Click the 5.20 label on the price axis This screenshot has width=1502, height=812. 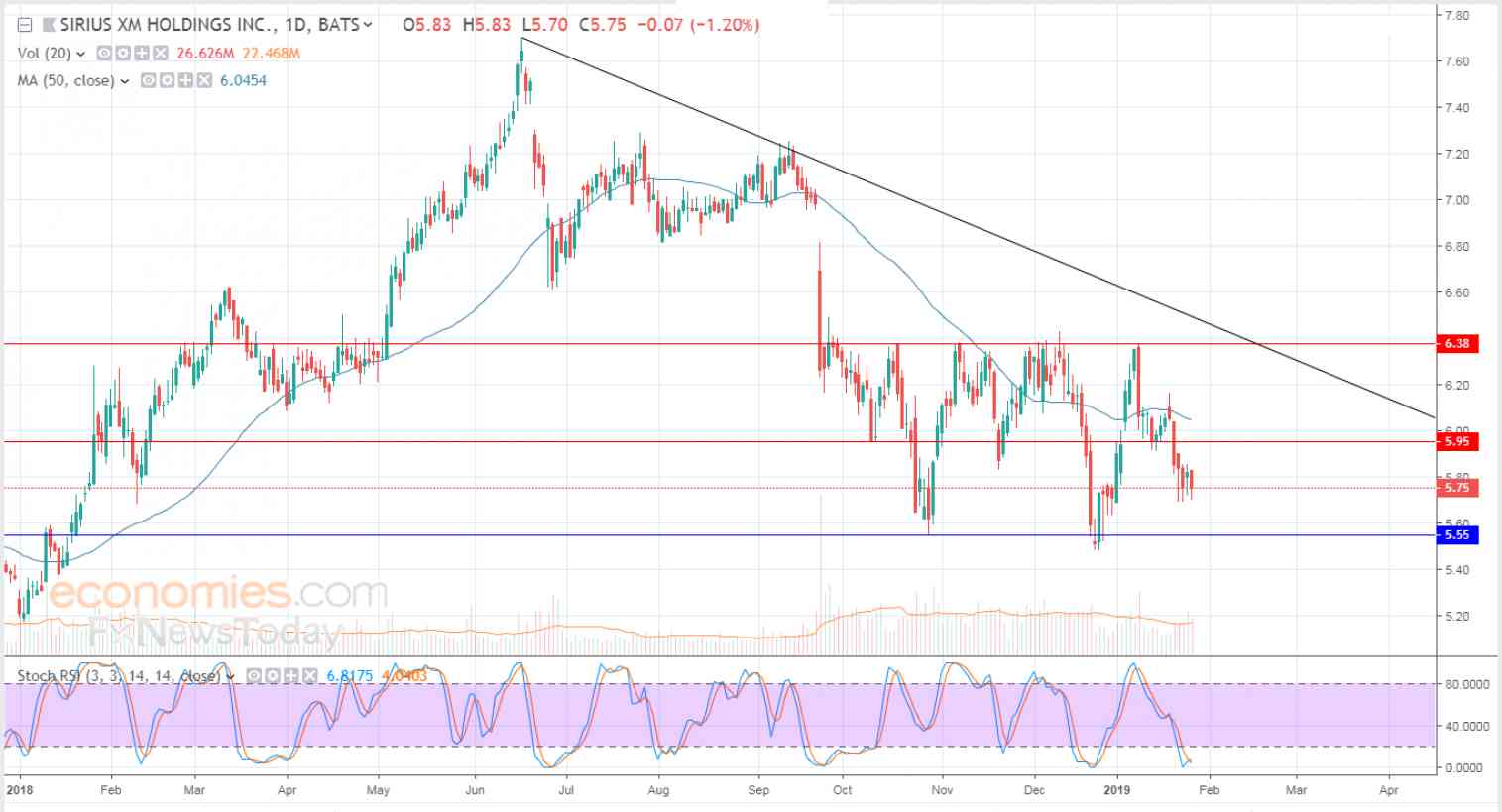point(1456,617)
